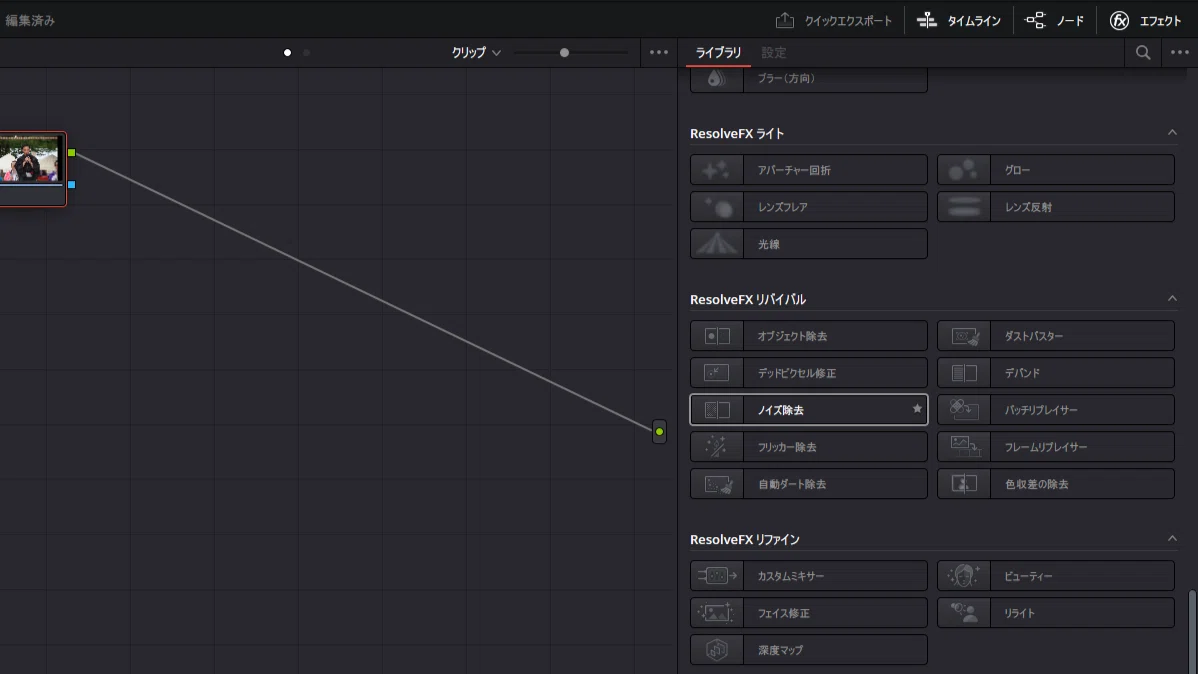Collapse the ResolveFX Revival (リバイバル) section
This screenshot has width=1198, height=674.
pos(1172,299)
